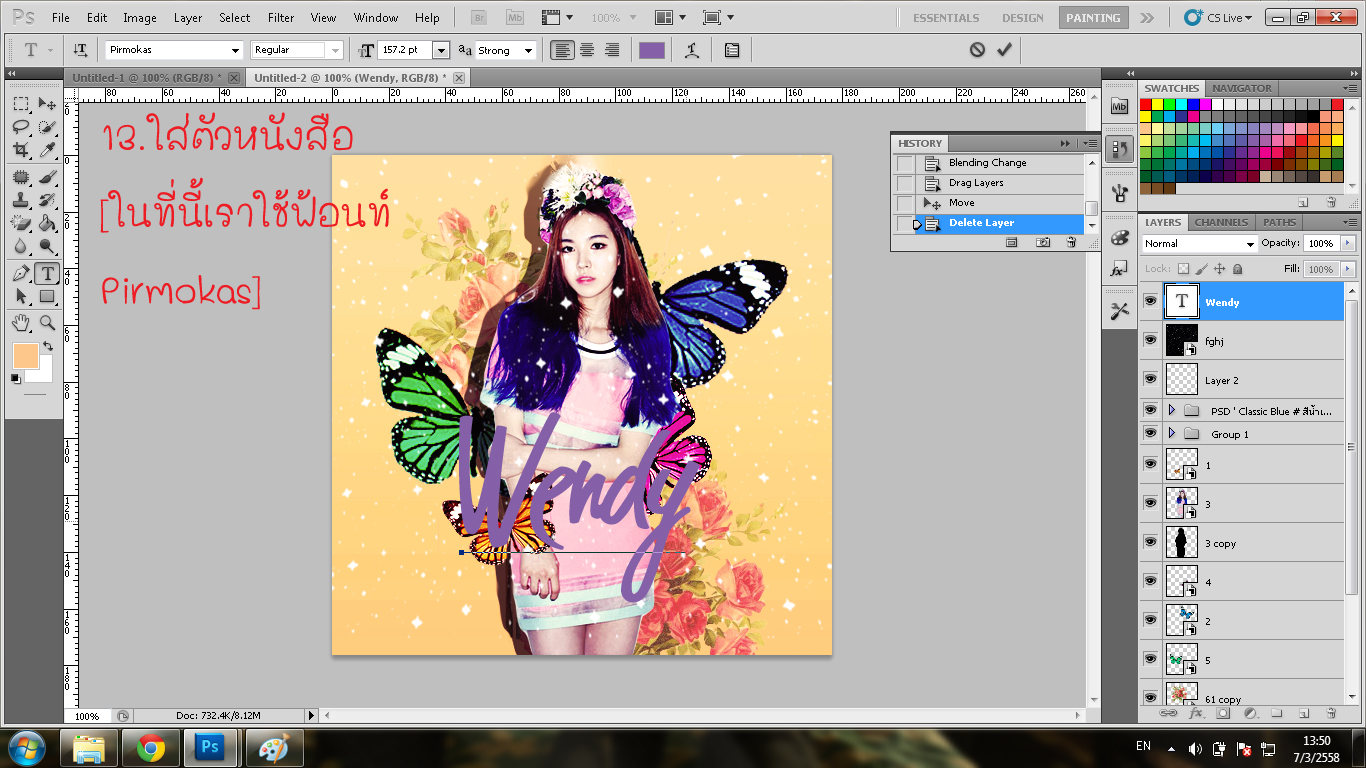Screen dimensions: 1366x768
Task: Switch to the Channels tab
Action: (x=1221, y=222)
